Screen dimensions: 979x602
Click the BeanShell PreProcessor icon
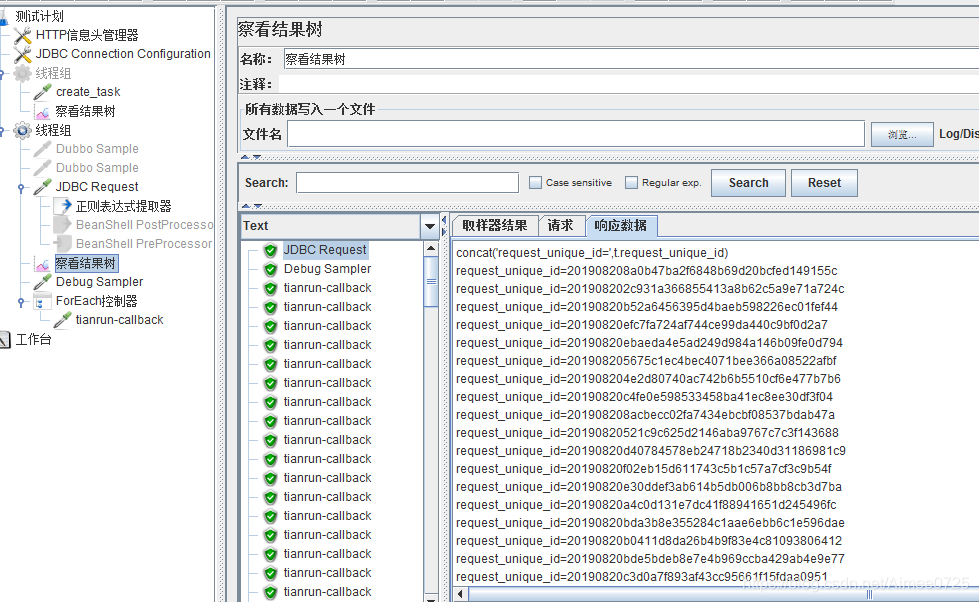point(62,244)
